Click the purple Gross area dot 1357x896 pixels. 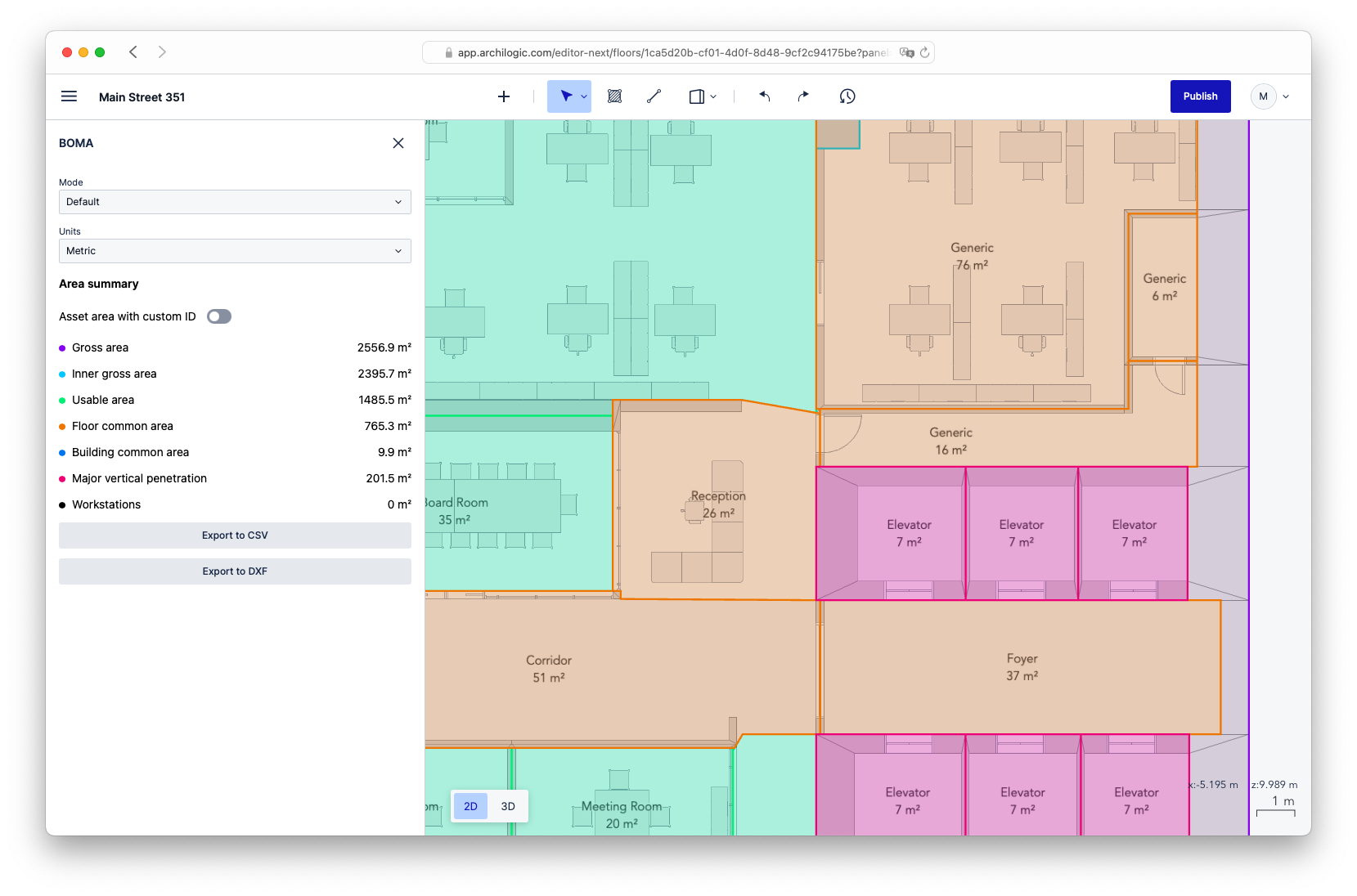(62, 348)
